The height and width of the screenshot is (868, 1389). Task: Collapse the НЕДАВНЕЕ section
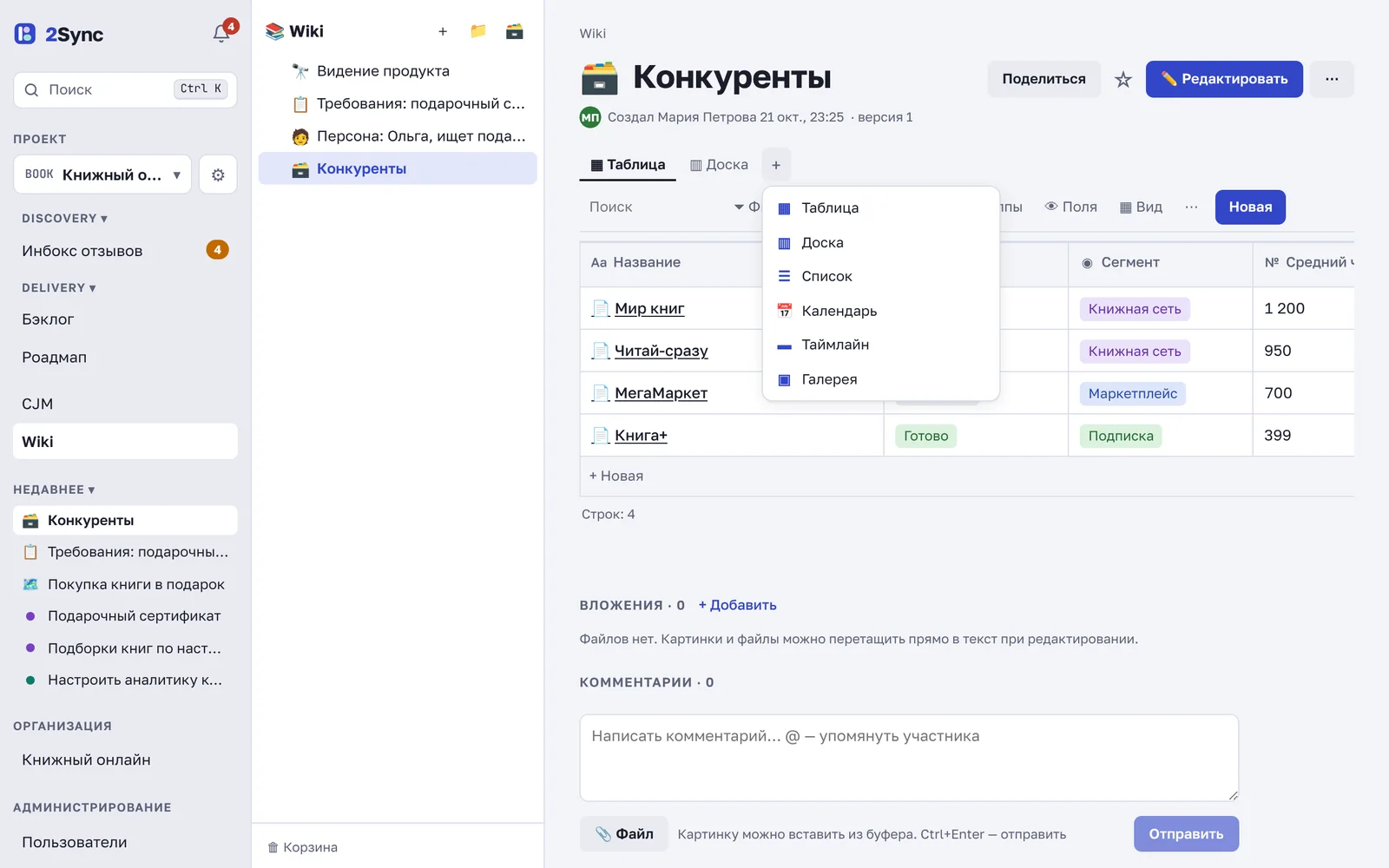[x=54, y=490]
